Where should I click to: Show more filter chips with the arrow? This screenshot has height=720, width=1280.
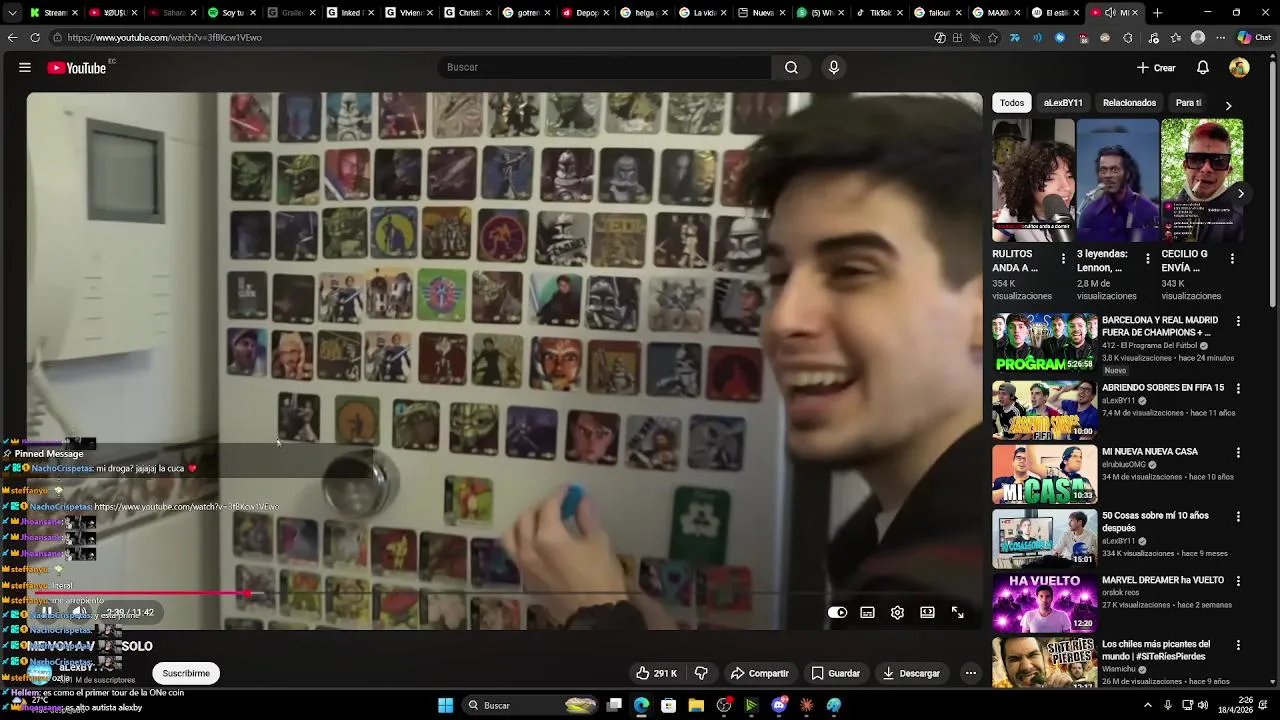tap(1228, 104)
